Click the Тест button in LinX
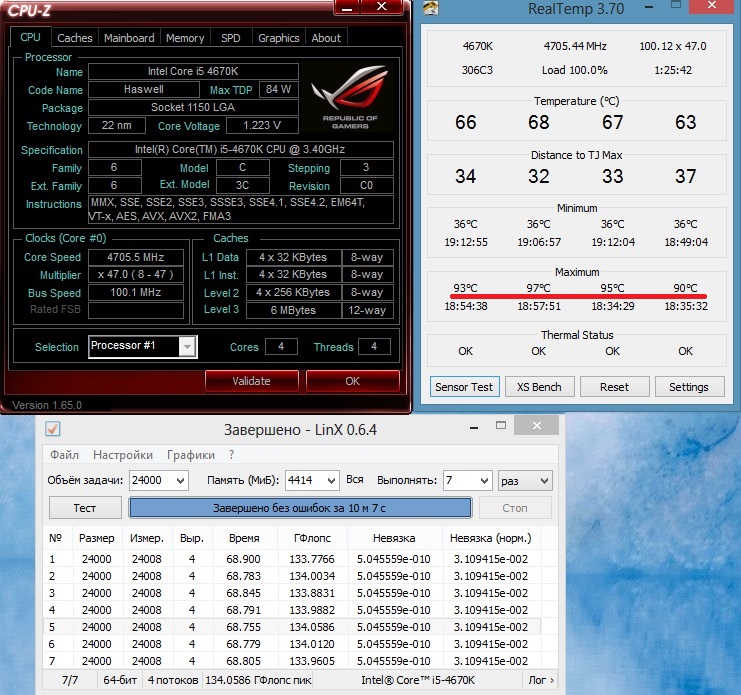 85,508
